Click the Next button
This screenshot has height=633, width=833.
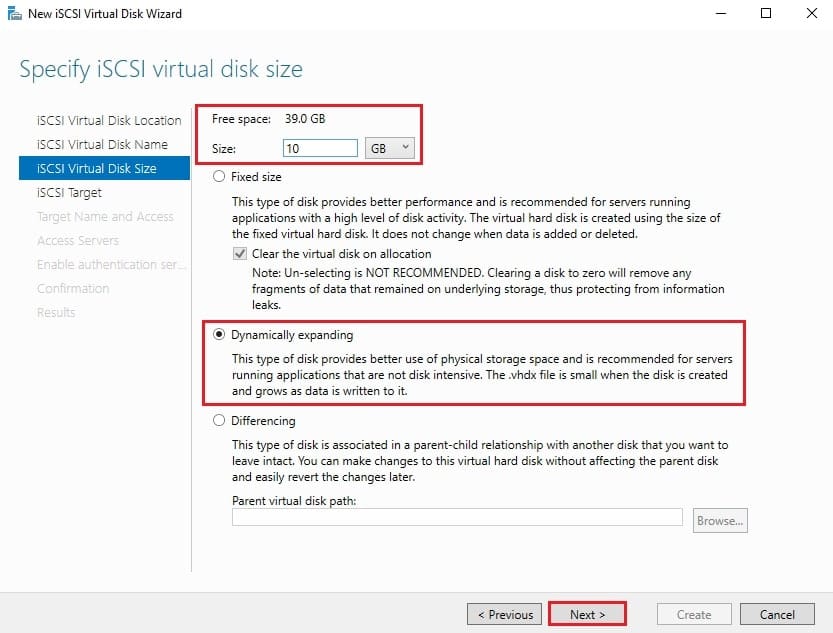pos(588,614)
